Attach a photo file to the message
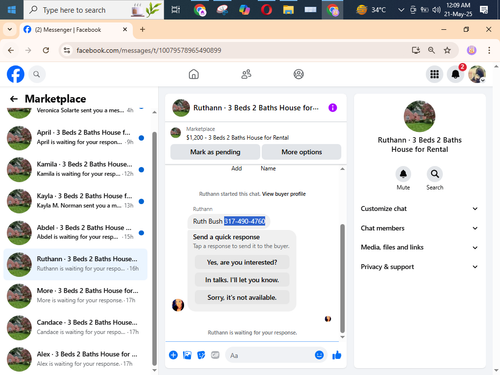This screenshot has height=375, width=500. click(x=187, y=355)
